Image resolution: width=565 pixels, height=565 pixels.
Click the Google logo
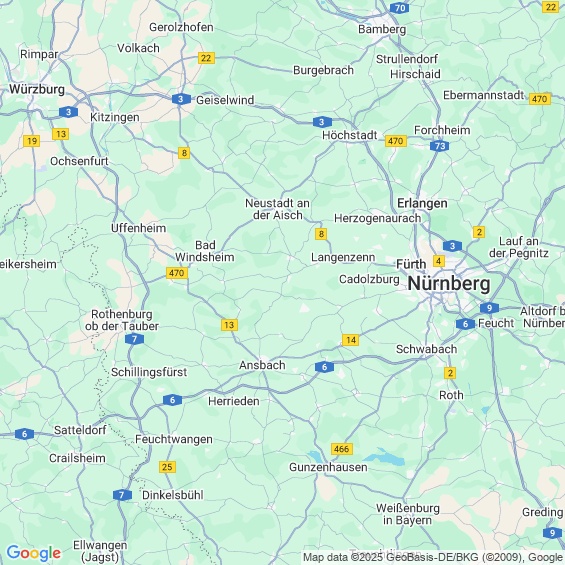[x=34, y=553]
